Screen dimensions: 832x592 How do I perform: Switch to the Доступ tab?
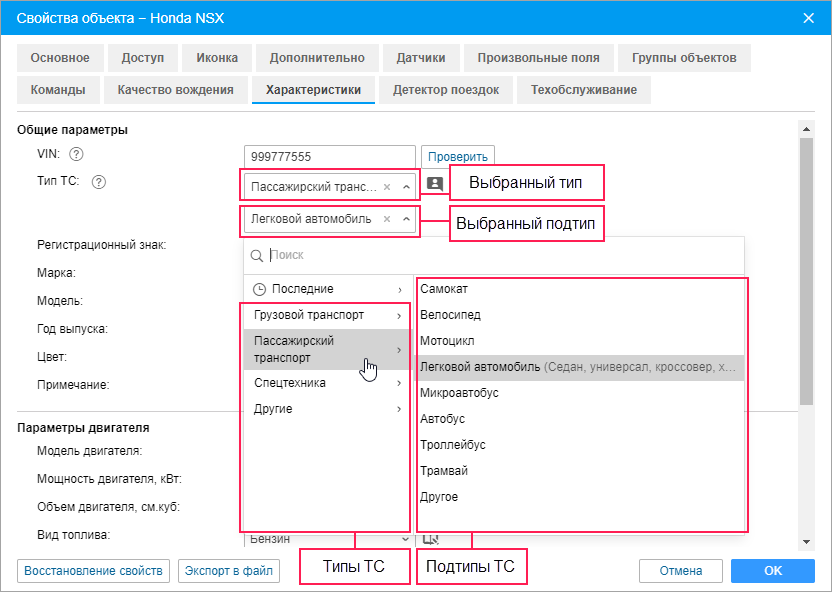coord(143,58)
